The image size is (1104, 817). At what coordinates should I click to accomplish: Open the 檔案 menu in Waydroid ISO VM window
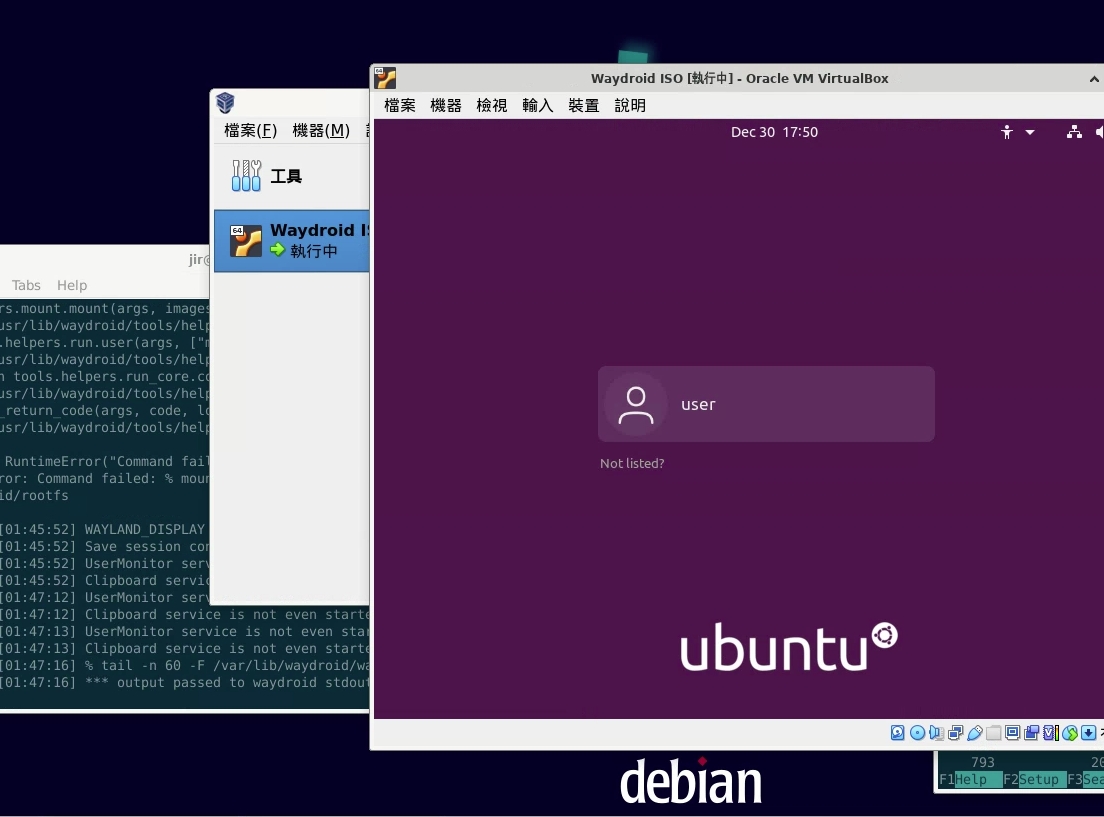(400, 106)
